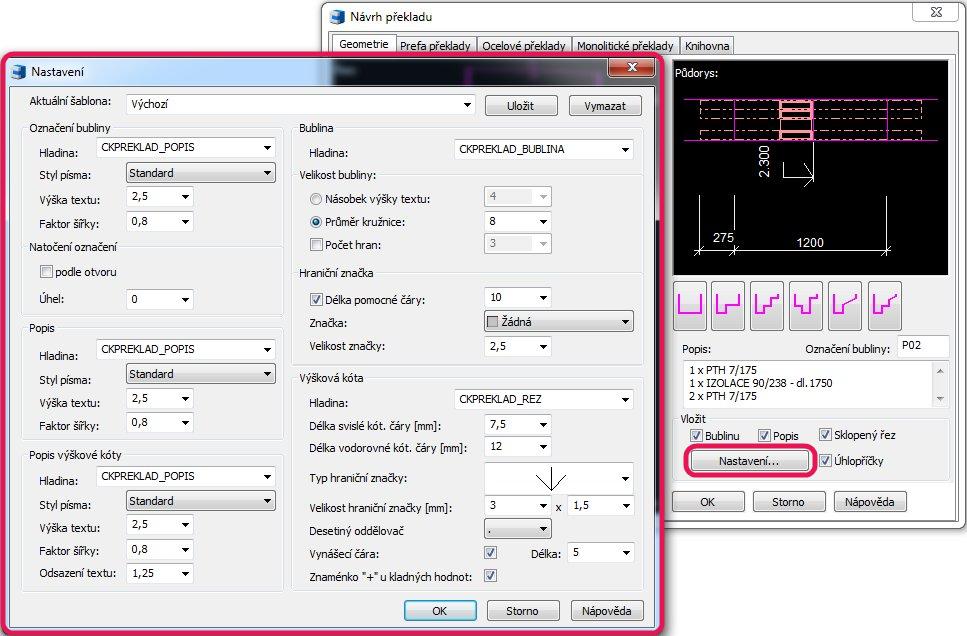Enable the 'podle otvoru' checkbox
The image size is (967, 636).
pyautogui.click(x=46, y=271)
